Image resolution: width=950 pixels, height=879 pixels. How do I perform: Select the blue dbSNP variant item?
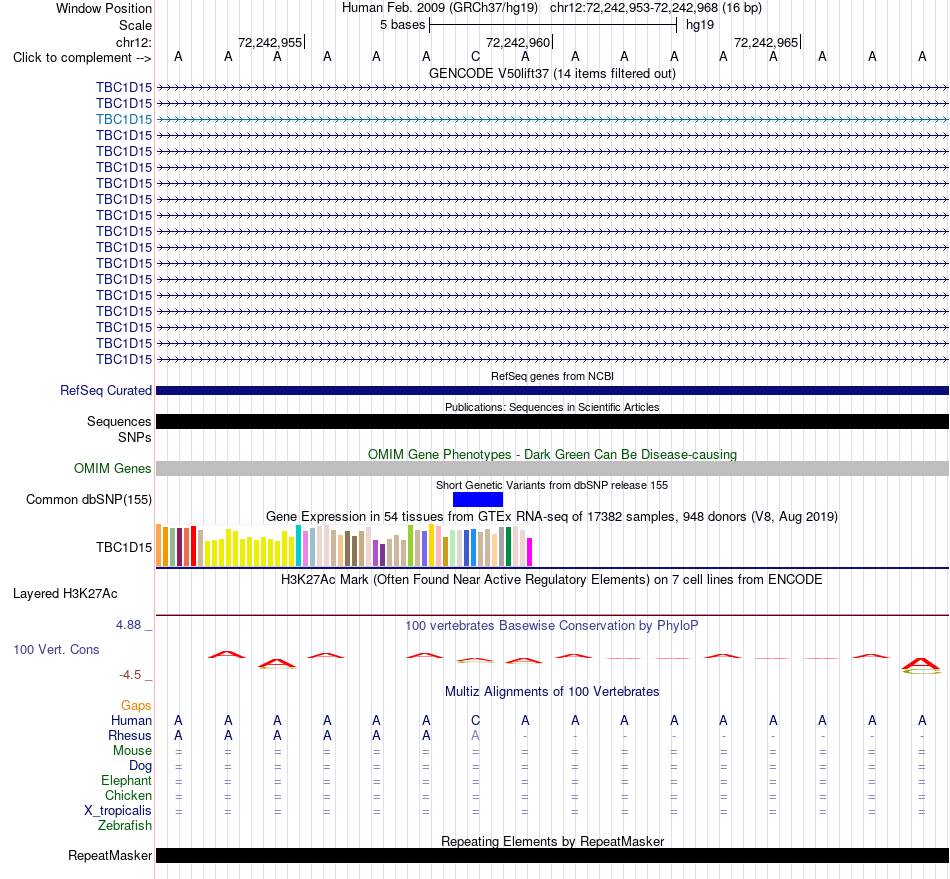click(x=477, y=500)
